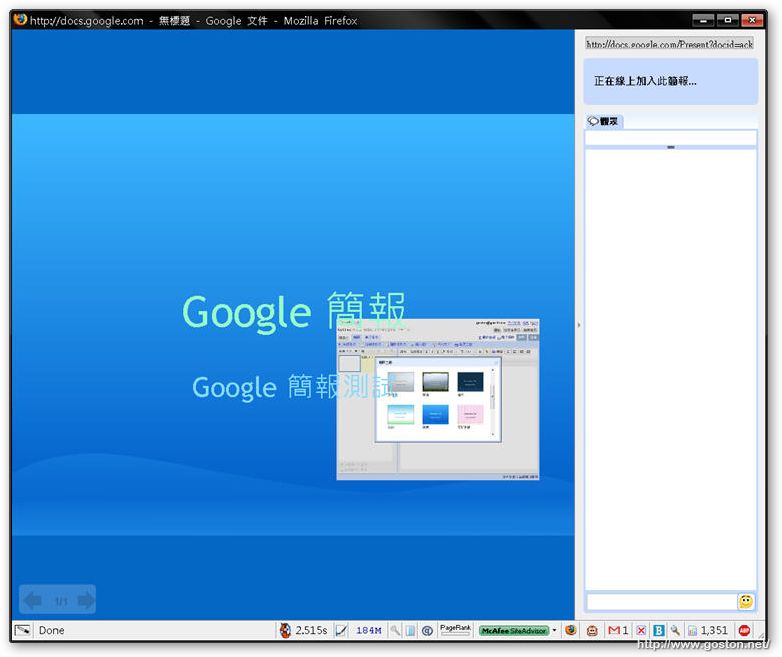Click the PageRank indicator

(x=455, y=630)
